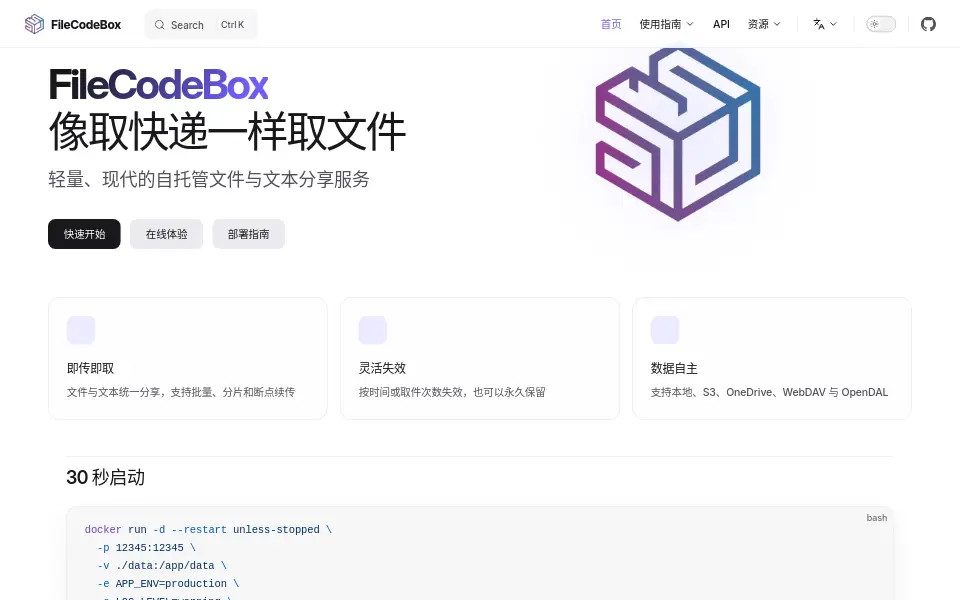Screen dimensions: 960x600
Task: Click the 文件与文本统一分享 description text
Action: (181, 392)
